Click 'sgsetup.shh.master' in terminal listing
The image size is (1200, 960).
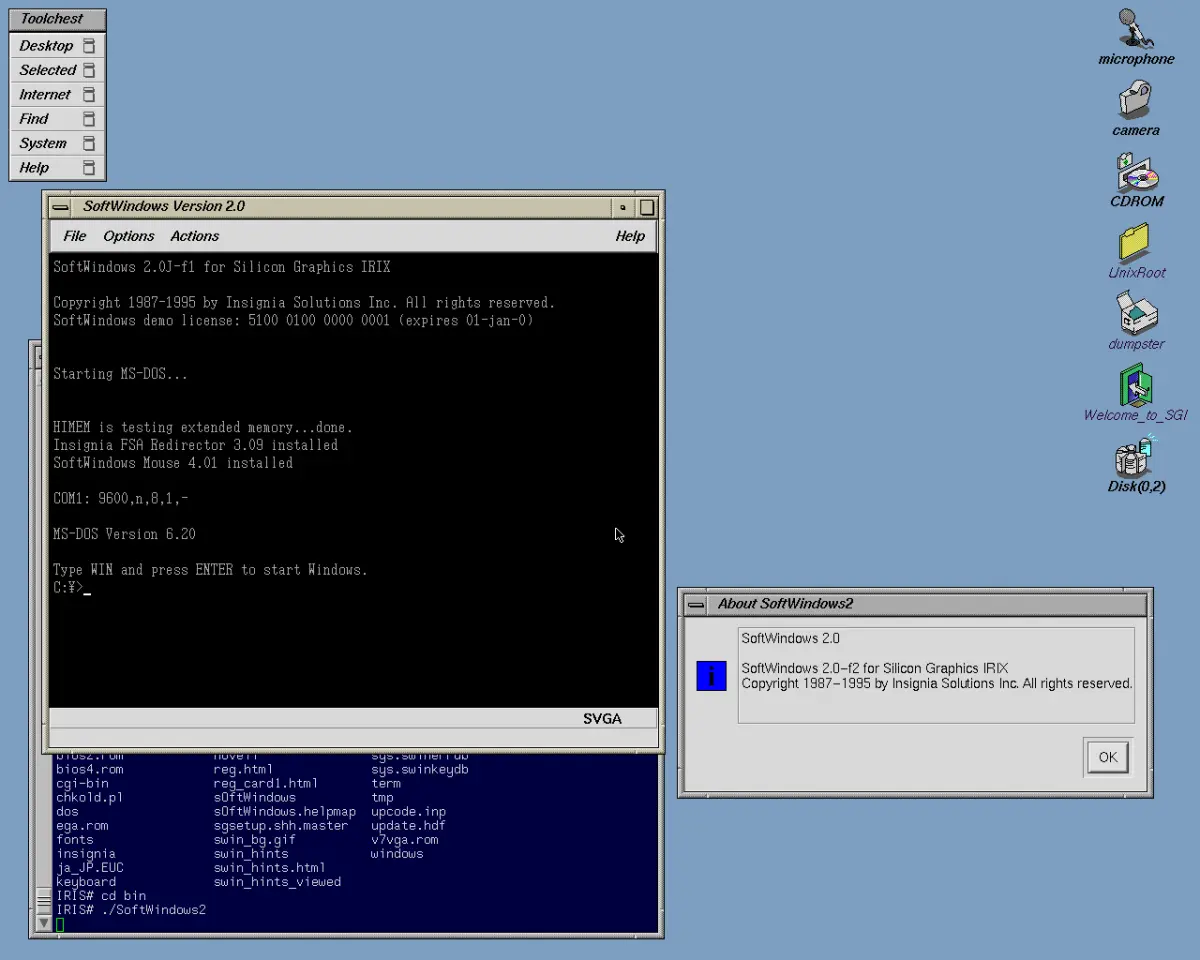[281, 826]
